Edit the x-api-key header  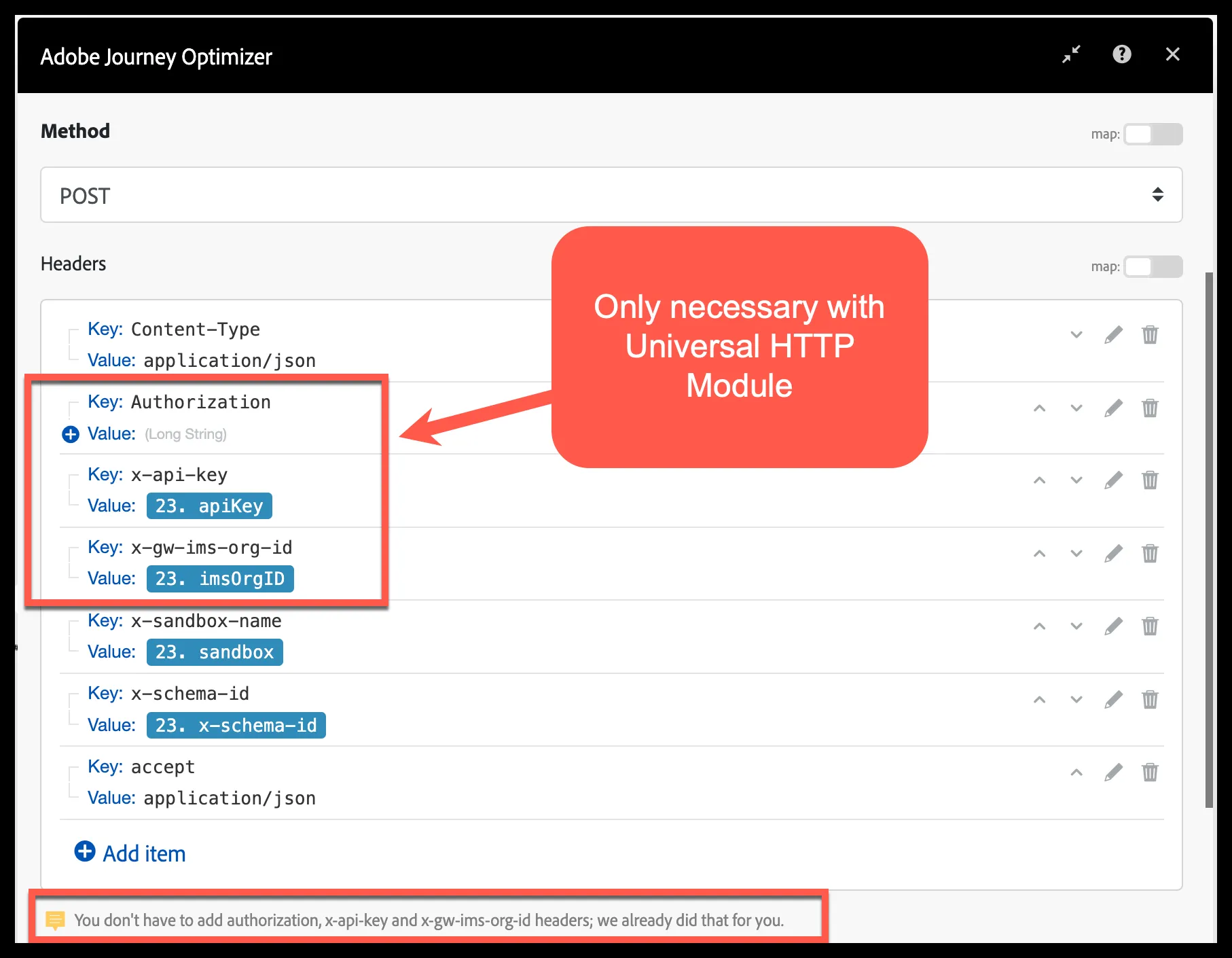click(x=1113, y=480)
